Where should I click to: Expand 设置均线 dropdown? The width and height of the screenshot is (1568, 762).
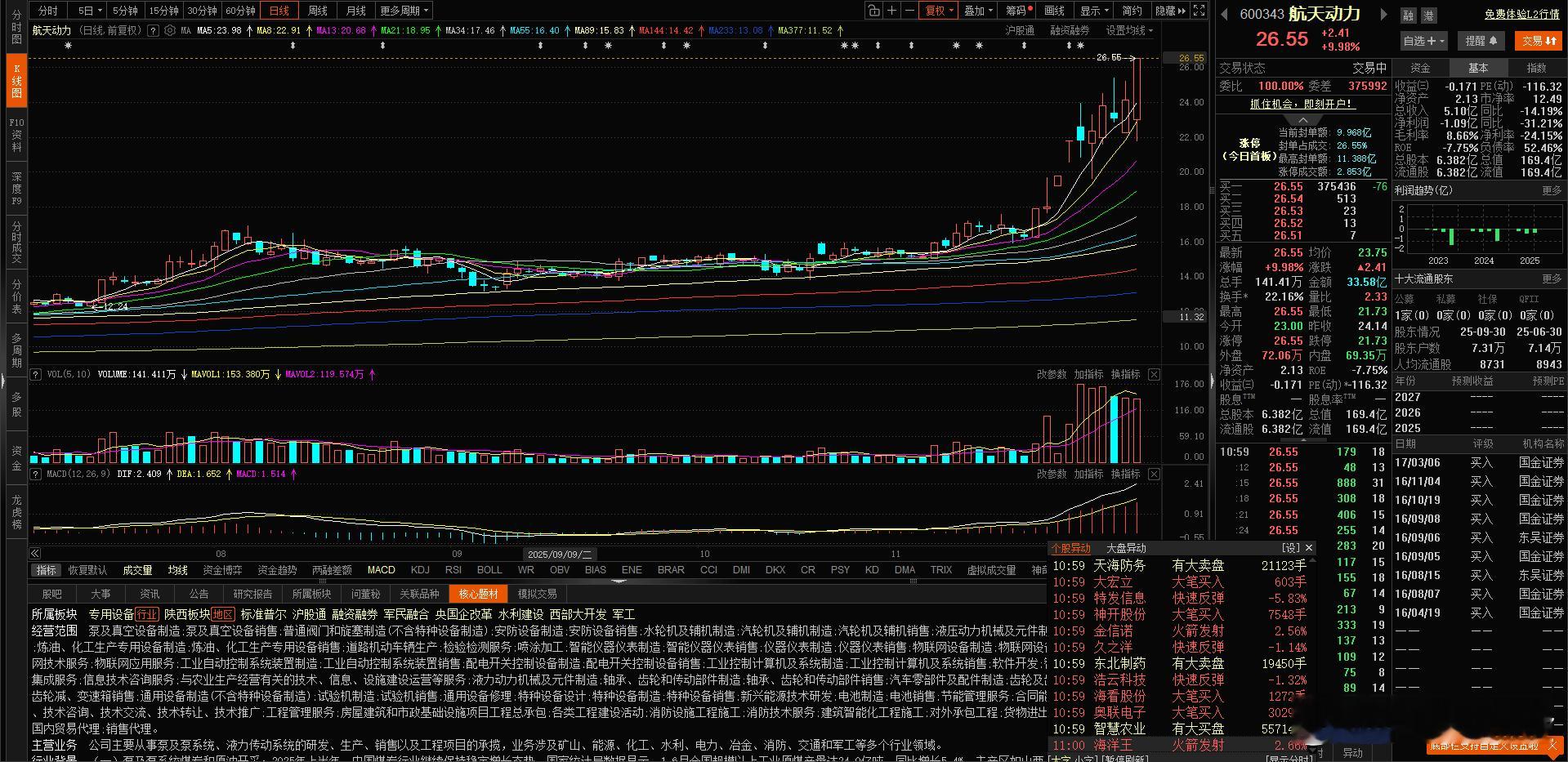(x=1129, y=30)
